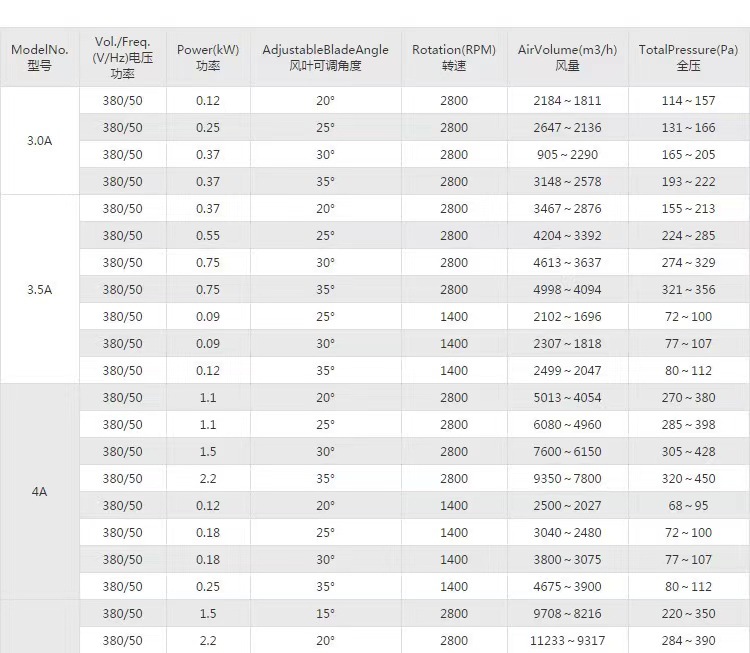
Task: Select the power value 0.55
Action: 208,235
